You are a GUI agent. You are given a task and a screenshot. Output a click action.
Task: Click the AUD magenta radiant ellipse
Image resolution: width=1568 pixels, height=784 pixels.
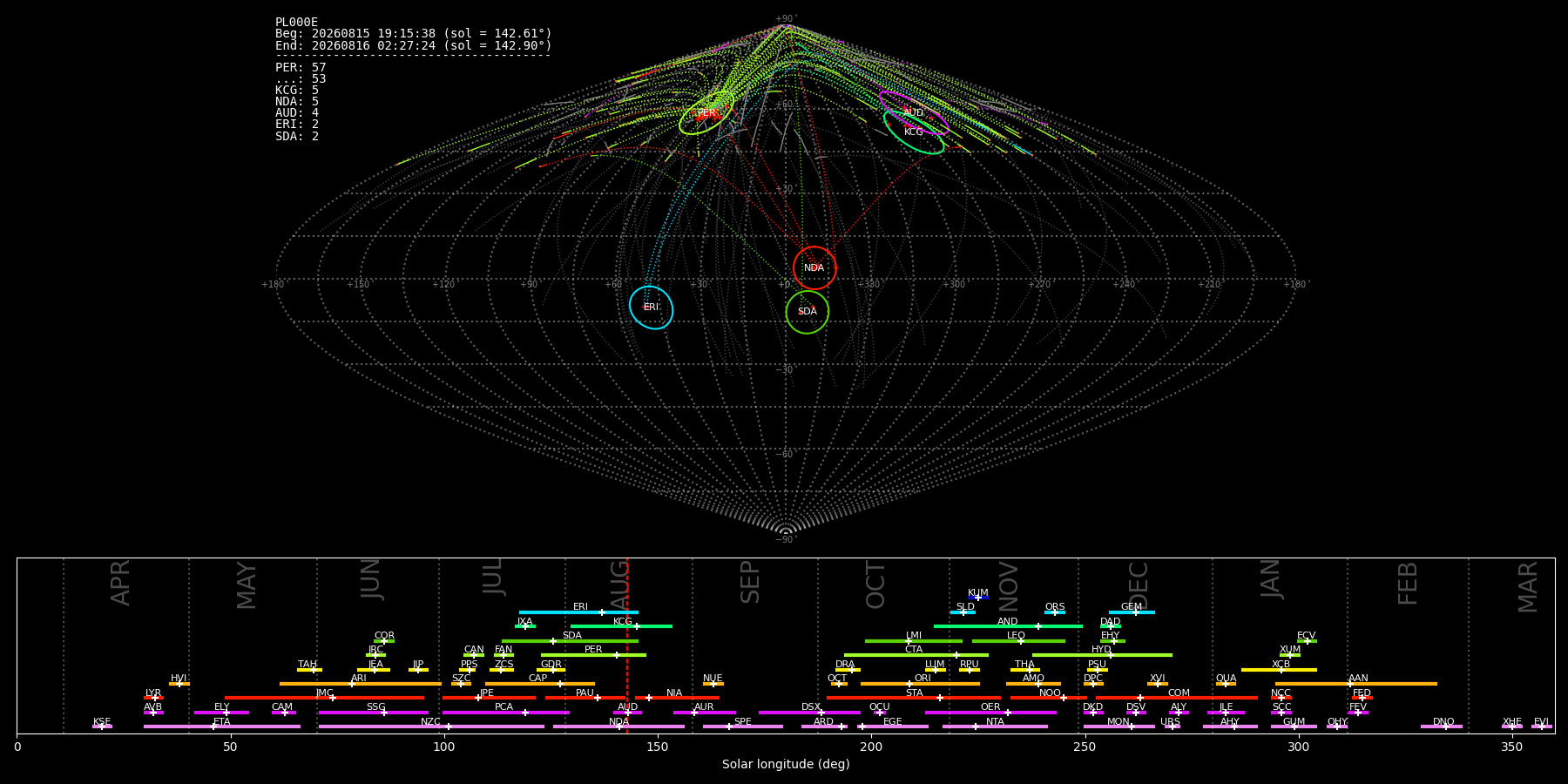click(x=914, y=113)
